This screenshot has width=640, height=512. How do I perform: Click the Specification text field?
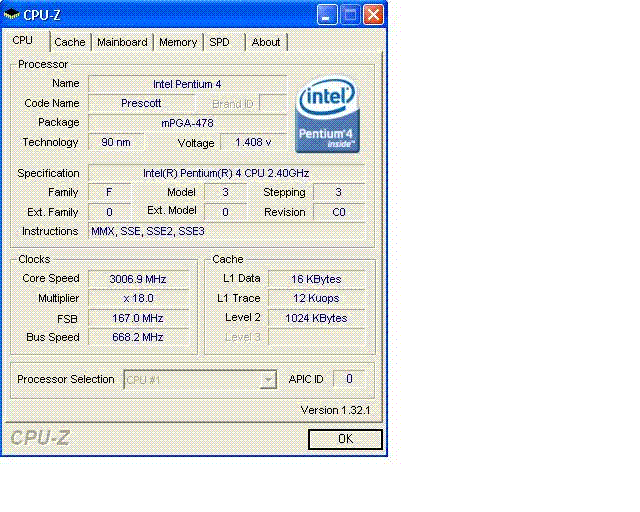click(x=227, y=173)
